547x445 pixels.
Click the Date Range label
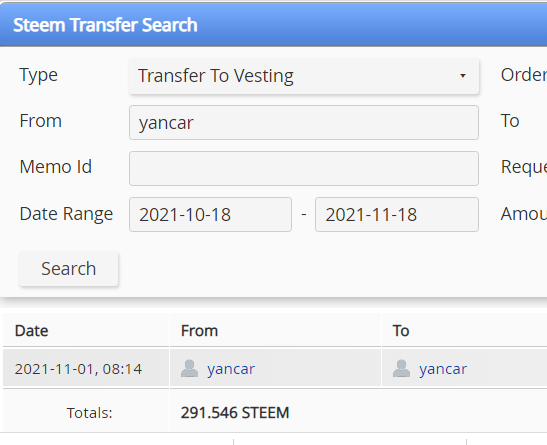click(66, 214)
